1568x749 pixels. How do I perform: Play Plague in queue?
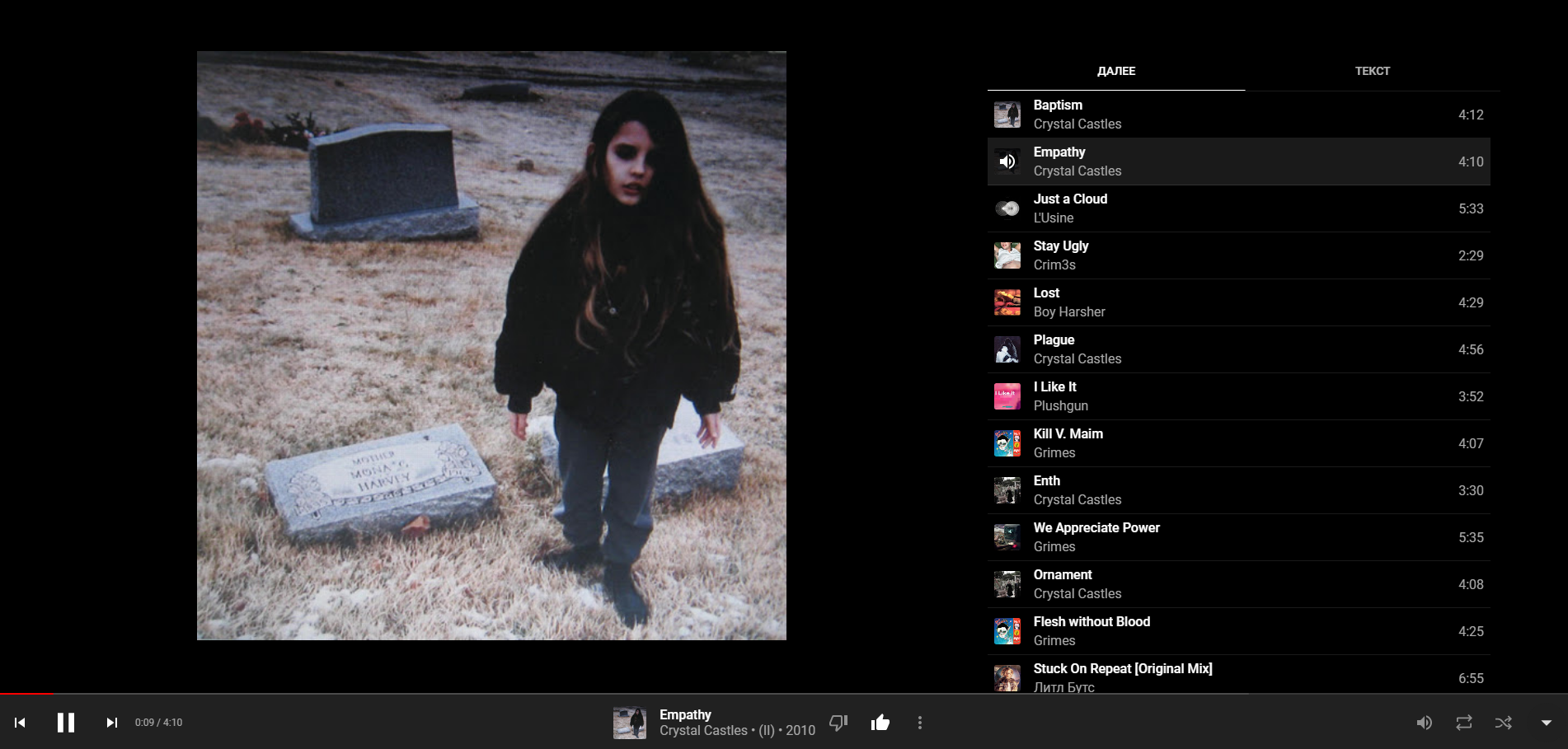[x=1239, y=349]
